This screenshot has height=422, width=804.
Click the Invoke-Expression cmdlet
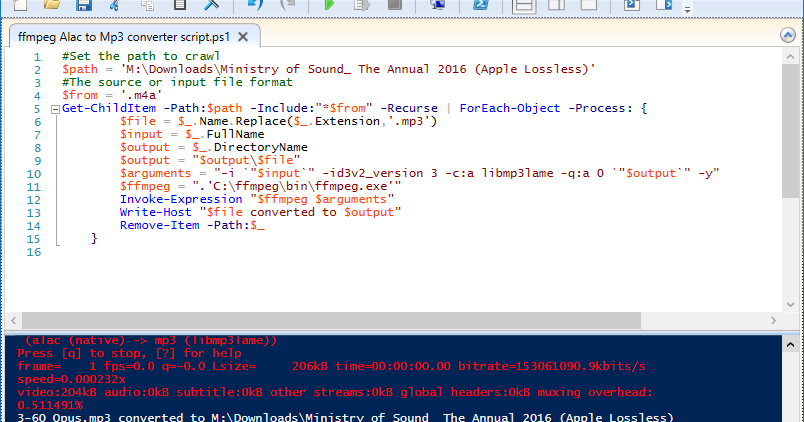(x=181, y=199)
